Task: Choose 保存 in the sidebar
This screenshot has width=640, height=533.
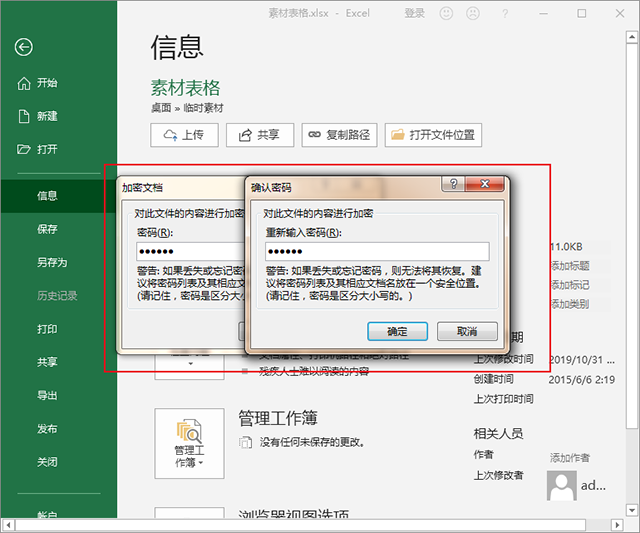Action: point(47,229)
